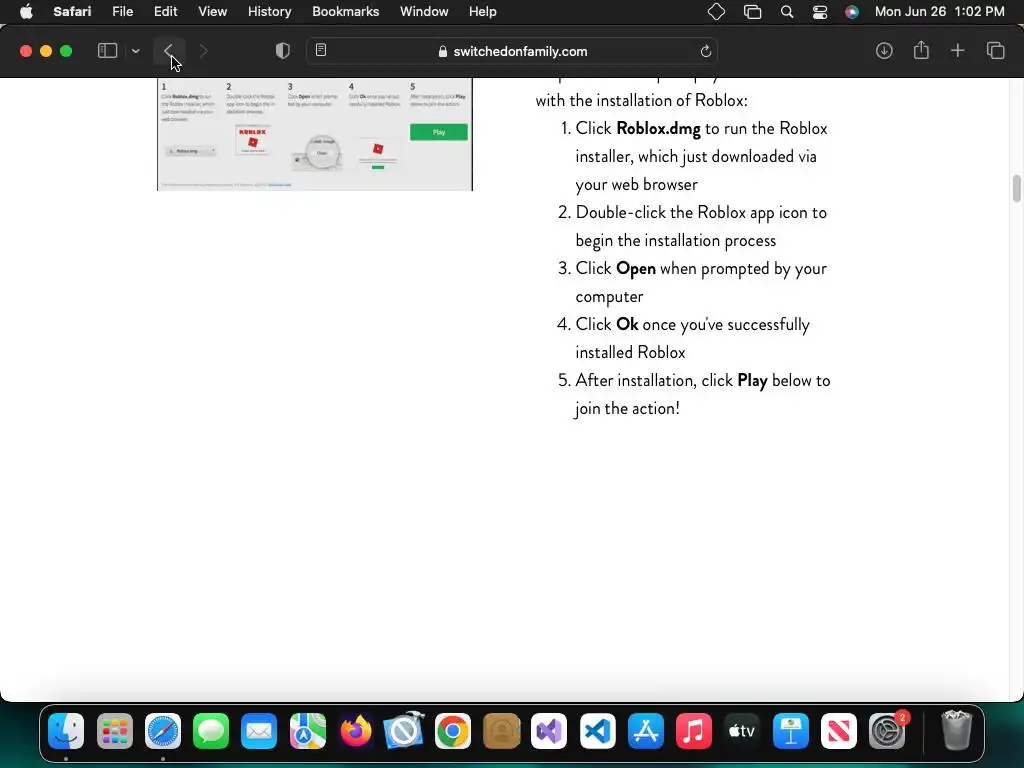Viewport: 1024px width, 768px height.
Task: Open the Safari application menu
Action: (72, 12)
